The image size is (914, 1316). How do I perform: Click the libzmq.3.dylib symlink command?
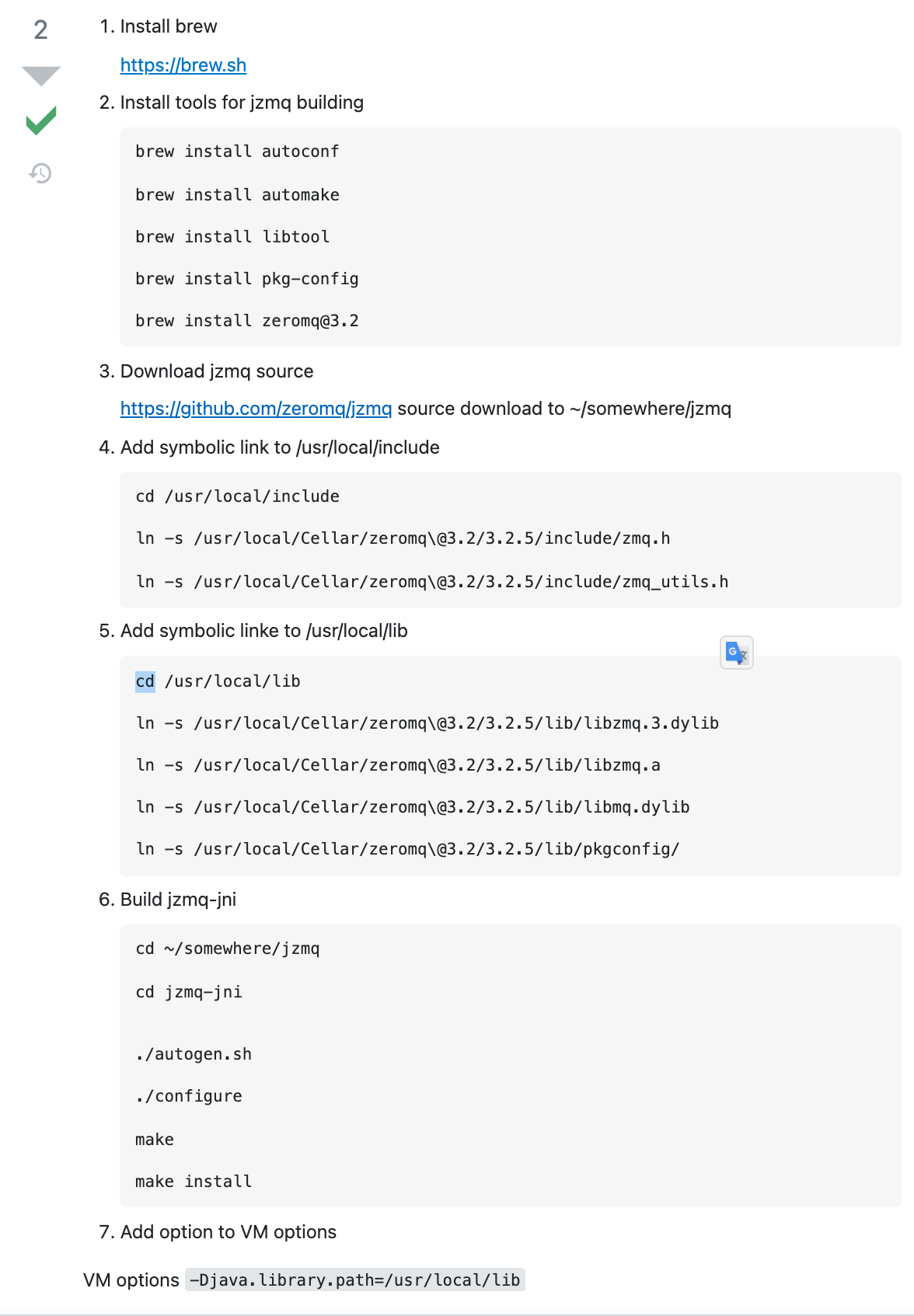[x=427, y=723]
